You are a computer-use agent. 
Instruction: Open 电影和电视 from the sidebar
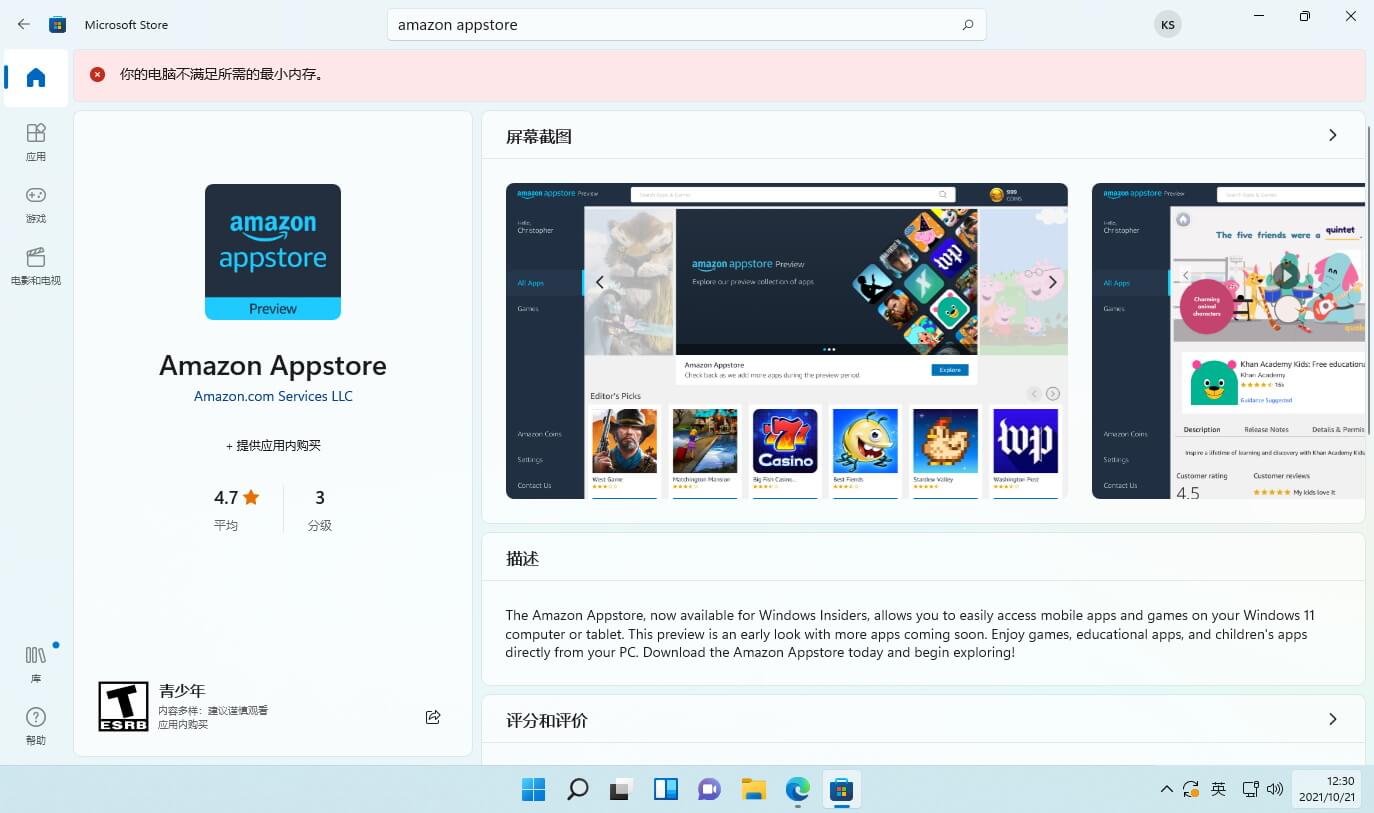[35, 267]
